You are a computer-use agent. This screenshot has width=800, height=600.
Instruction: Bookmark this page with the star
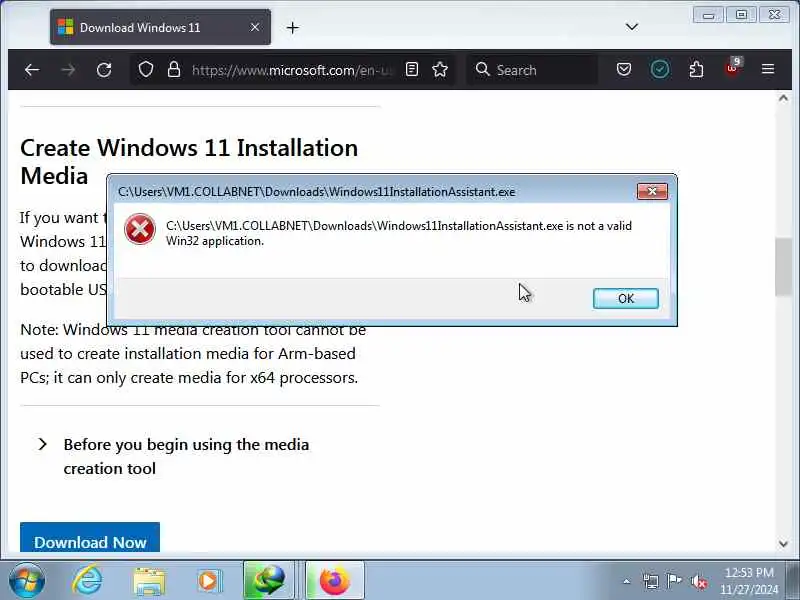pyautogui.click(x=440, y=69)
